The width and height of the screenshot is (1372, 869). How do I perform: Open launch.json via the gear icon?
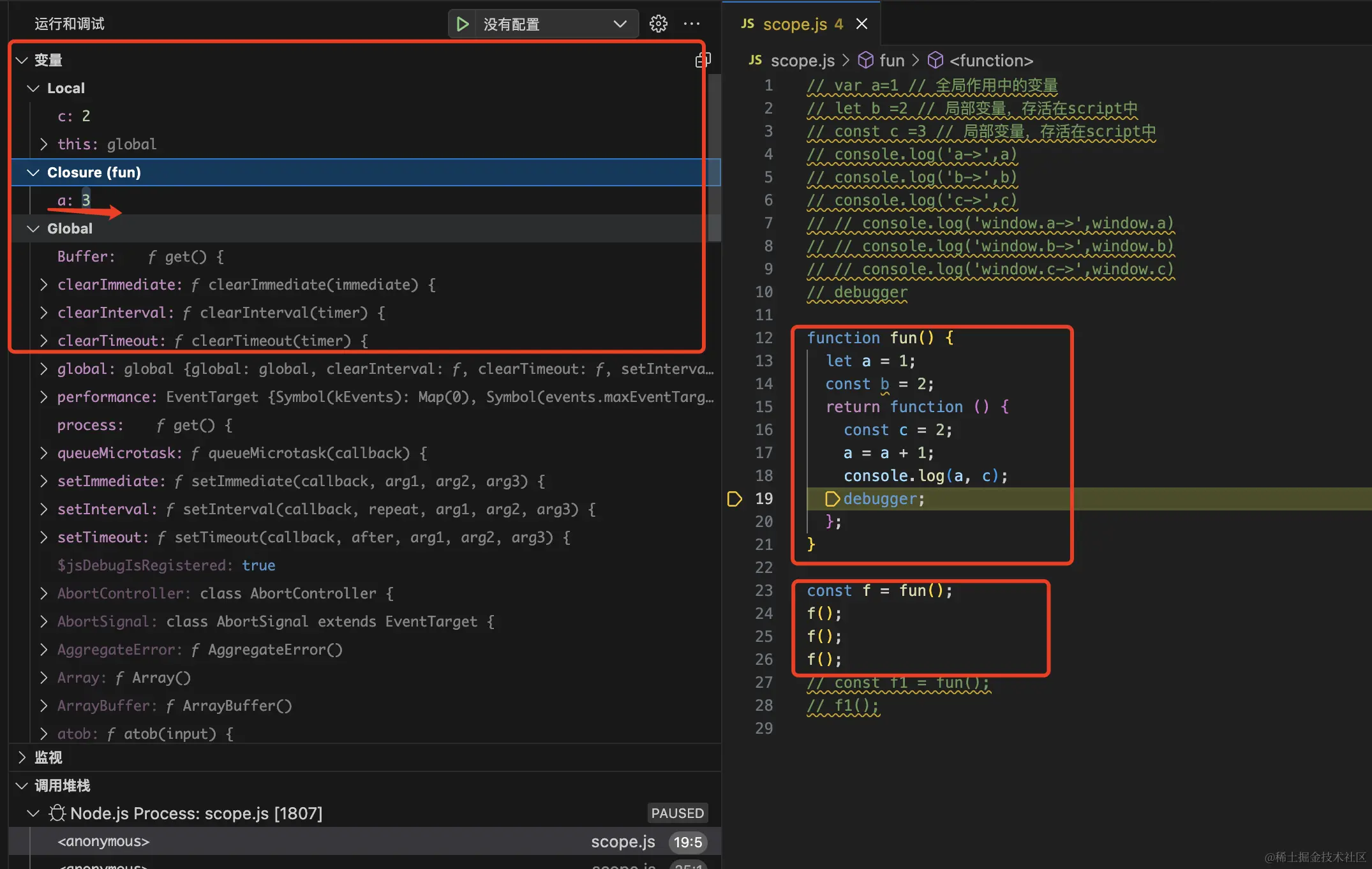[658, 24]
